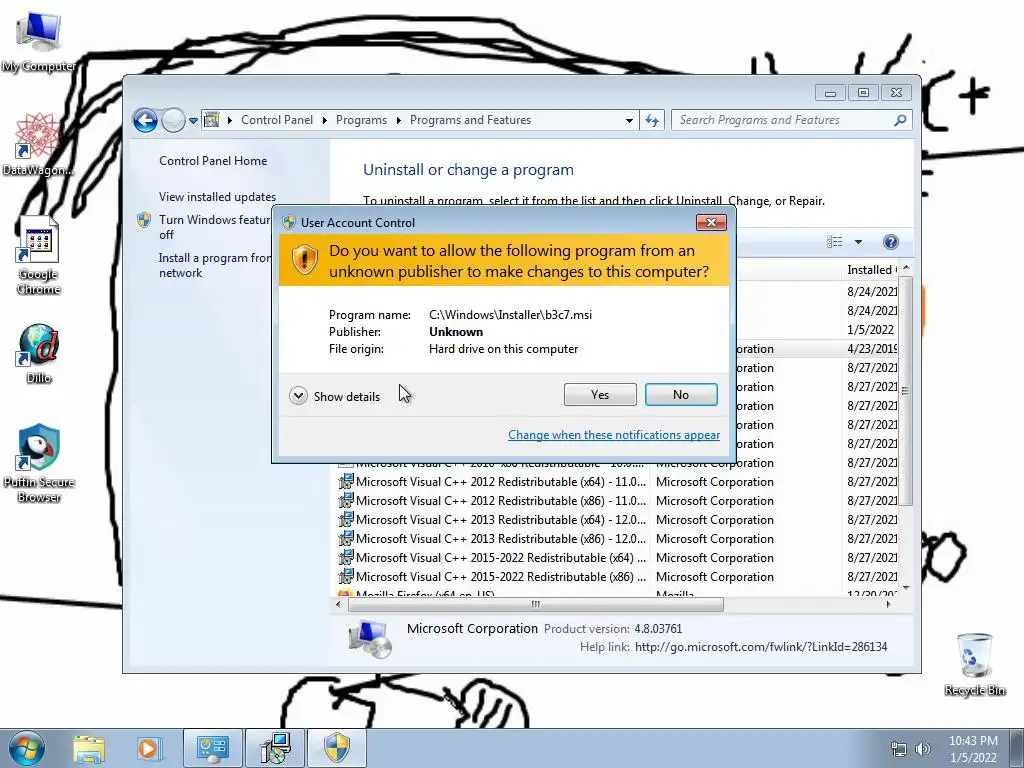The width and height of the screenshot is (1024, 768).
Task: Open Control Panel Home link
Action: coord(213,161)
